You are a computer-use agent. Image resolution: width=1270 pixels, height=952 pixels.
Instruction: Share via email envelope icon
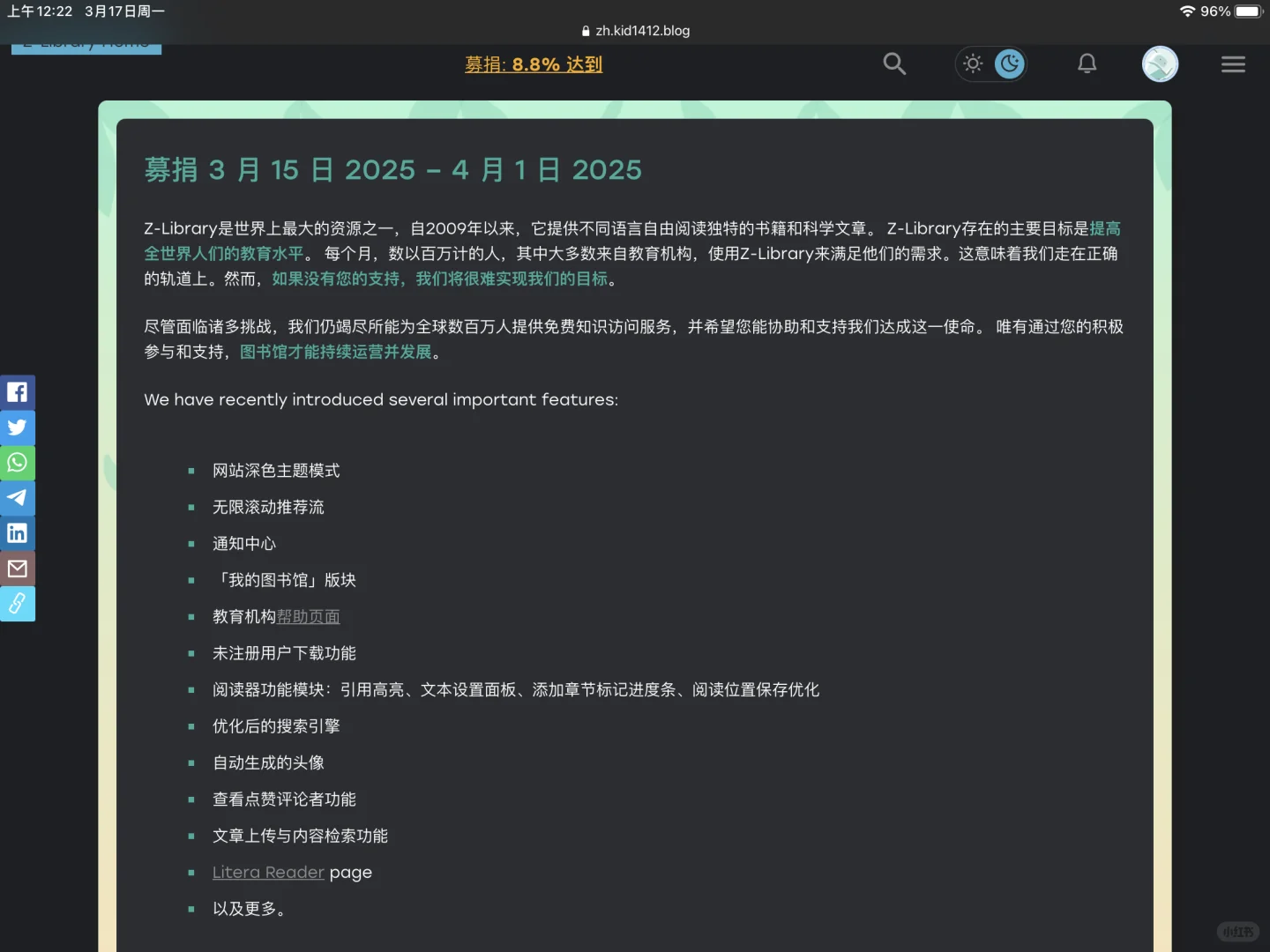pyautogui.click(x=17, y=569)
